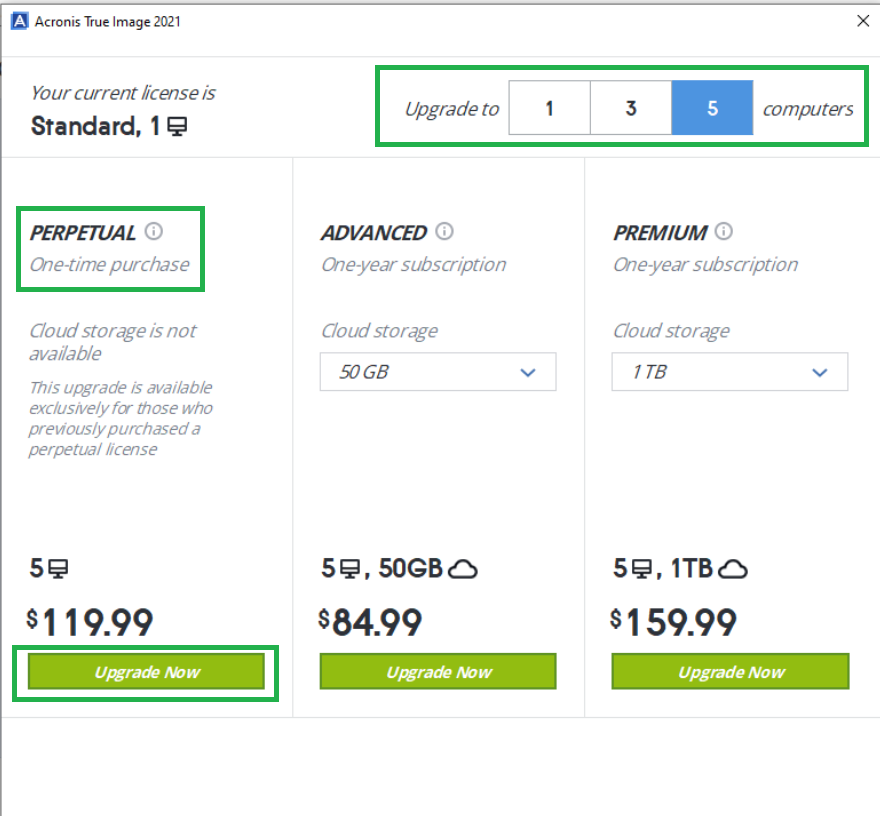This screenshot has height=816, width=880.
Task: Open the 50 GB cloud storage dropdown
Action: 437,371
